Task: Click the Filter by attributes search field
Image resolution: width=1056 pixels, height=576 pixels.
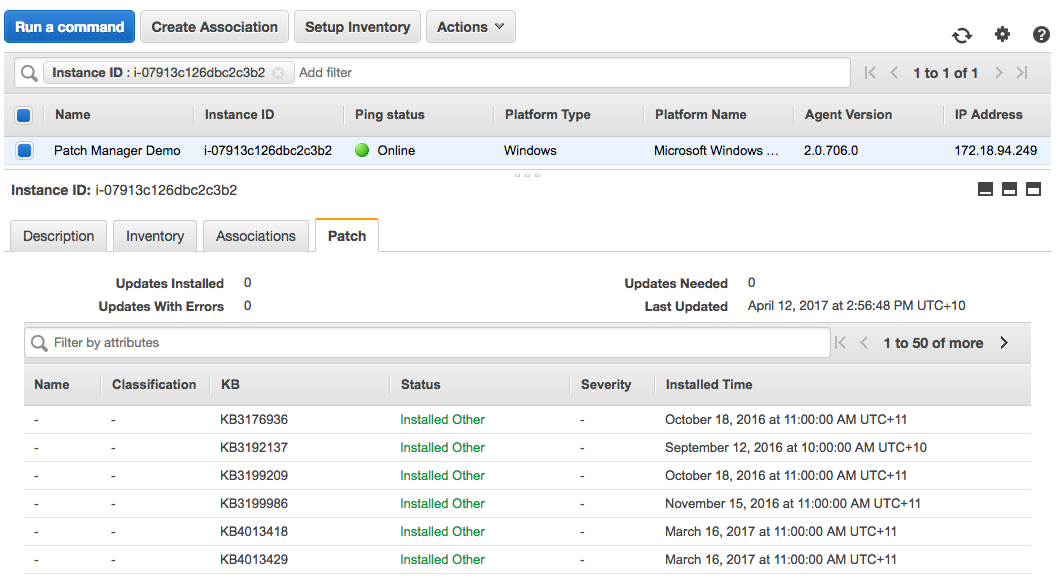Action: (430, 343)
